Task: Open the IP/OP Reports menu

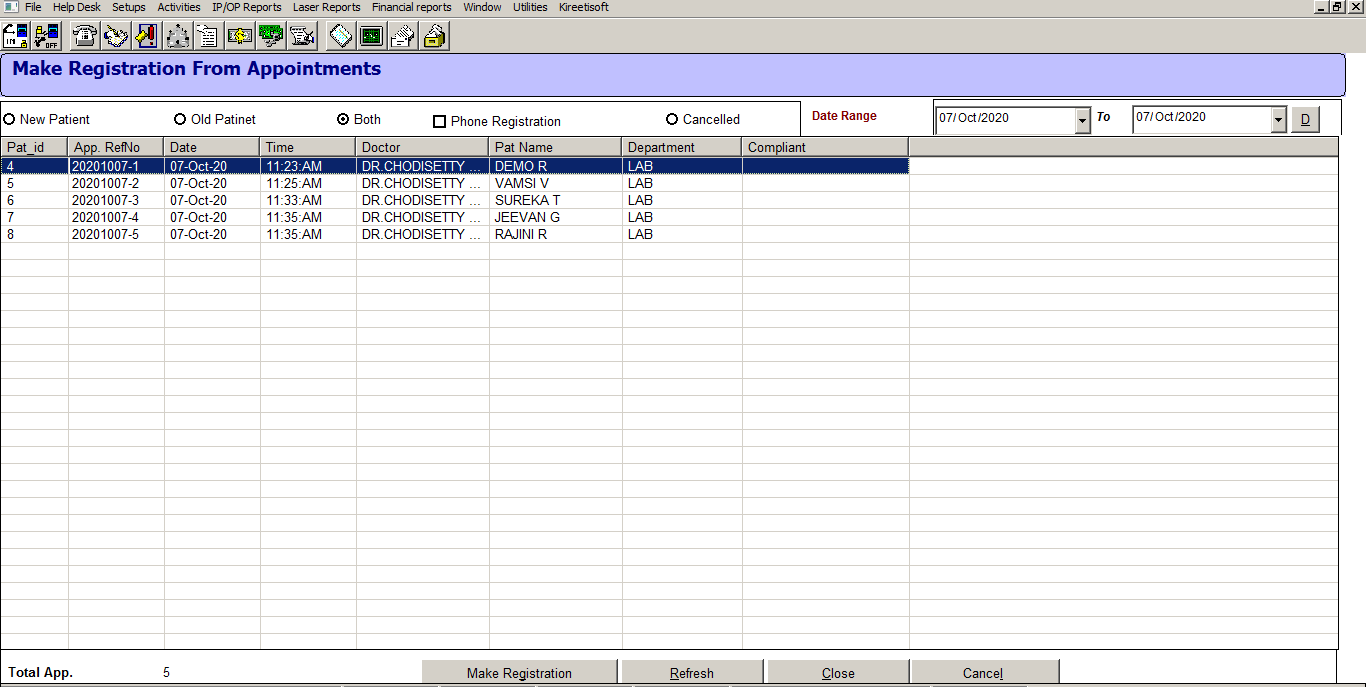Action: click(246, 7)
